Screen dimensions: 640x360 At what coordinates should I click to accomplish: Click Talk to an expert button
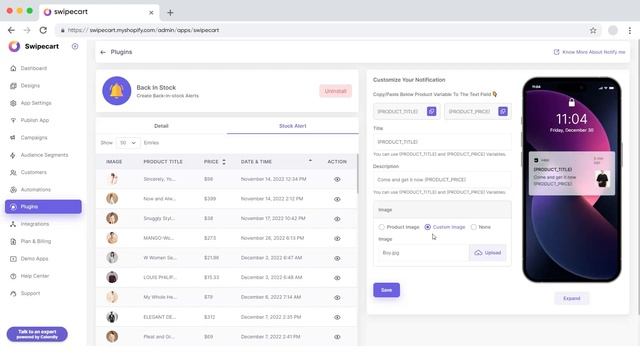pos(37,334)
